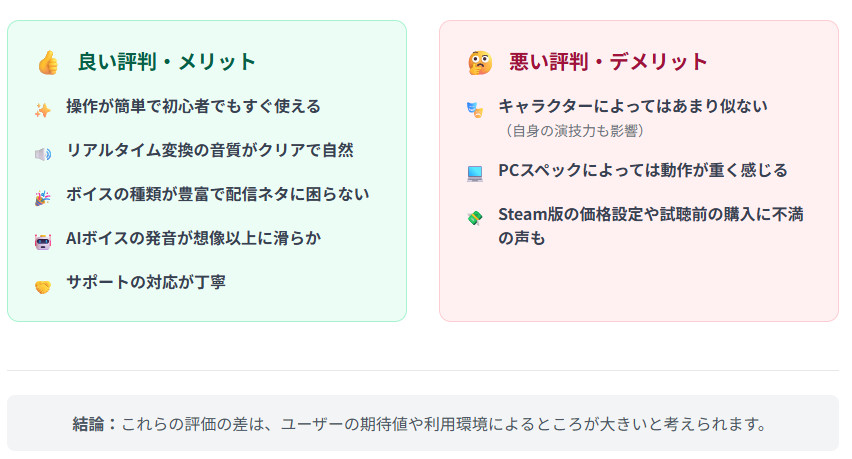The width and height of the screenshot is (852, 459).
Task: Click the 良い評判・メリット heading
Action: coord(167,62)
